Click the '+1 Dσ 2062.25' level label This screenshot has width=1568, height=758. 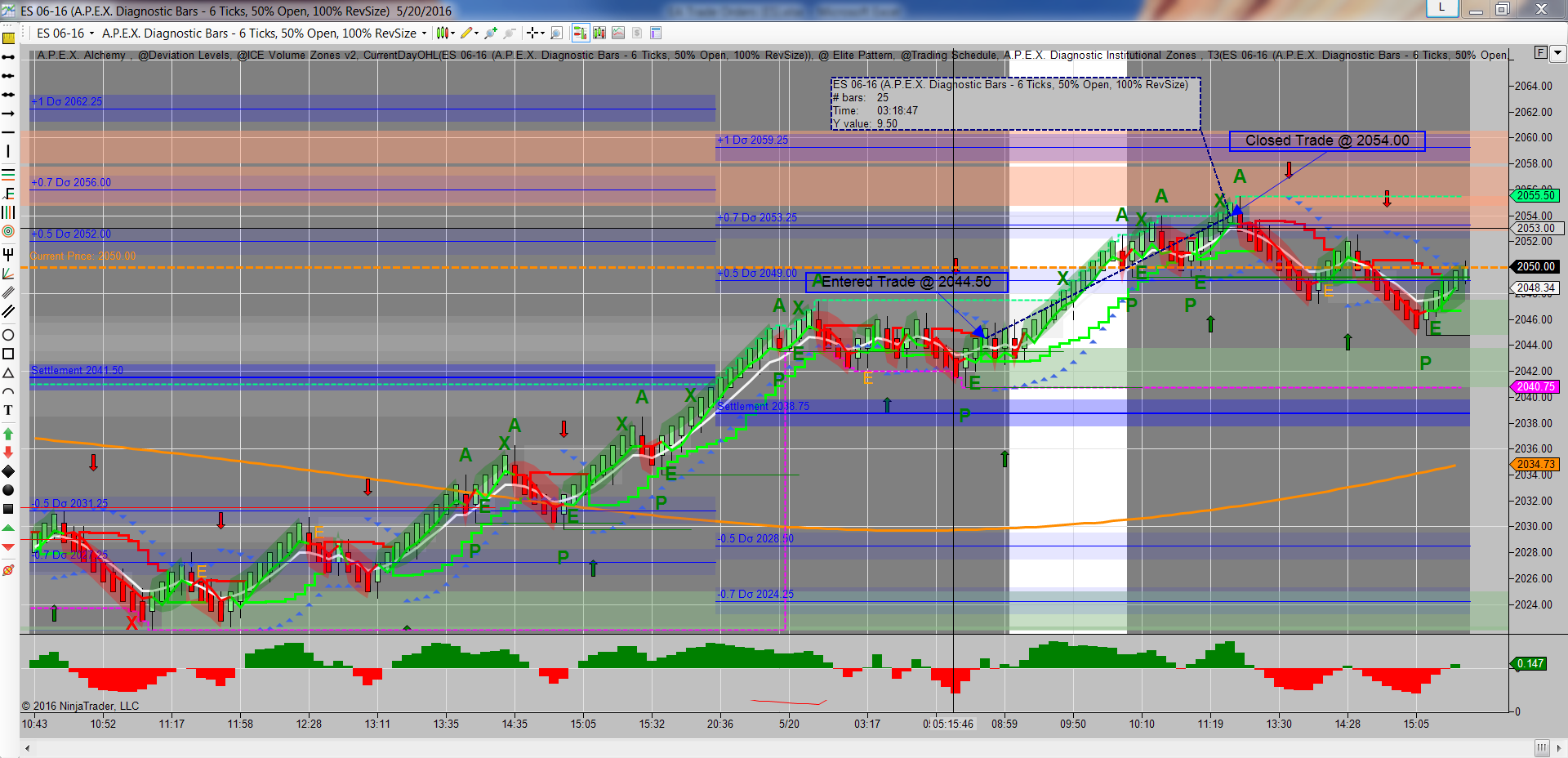(67, 101)
